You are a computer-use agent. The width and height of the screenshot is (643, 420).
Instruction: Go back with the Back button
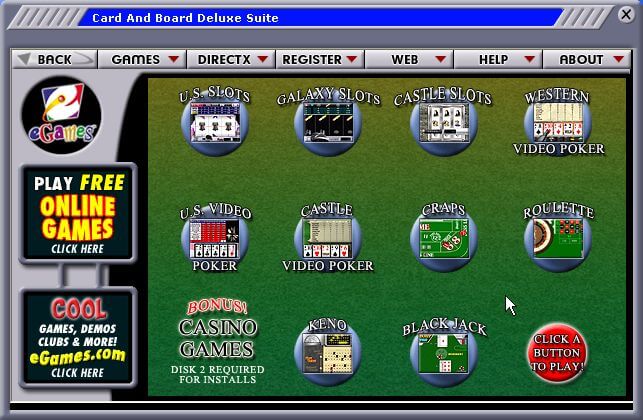pos(55,59)
